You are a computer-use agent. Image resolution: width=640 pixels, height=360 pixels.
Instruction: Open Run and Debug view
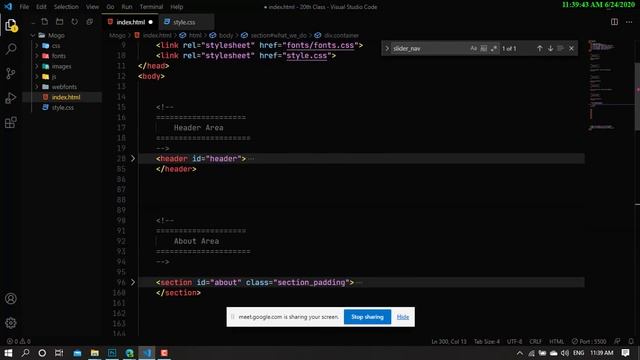pos(11,98)
